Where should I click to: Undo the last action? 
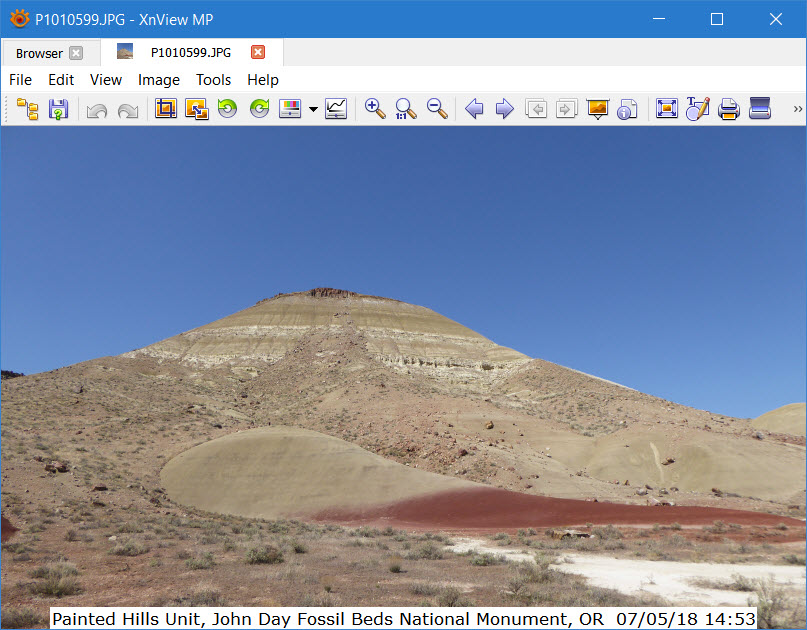coord(96,109)
